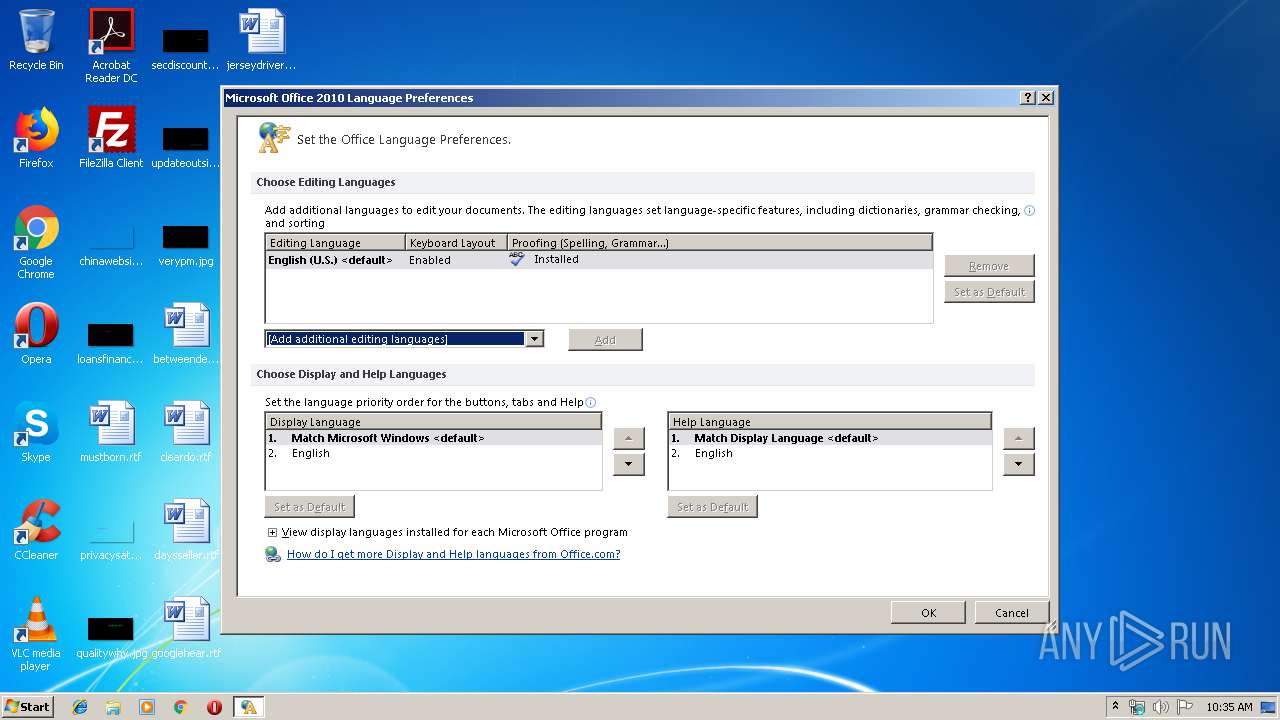Screen dimensions: 1280x720
Task: Expand View display languages installed list
Action: [x=272, y=532]
